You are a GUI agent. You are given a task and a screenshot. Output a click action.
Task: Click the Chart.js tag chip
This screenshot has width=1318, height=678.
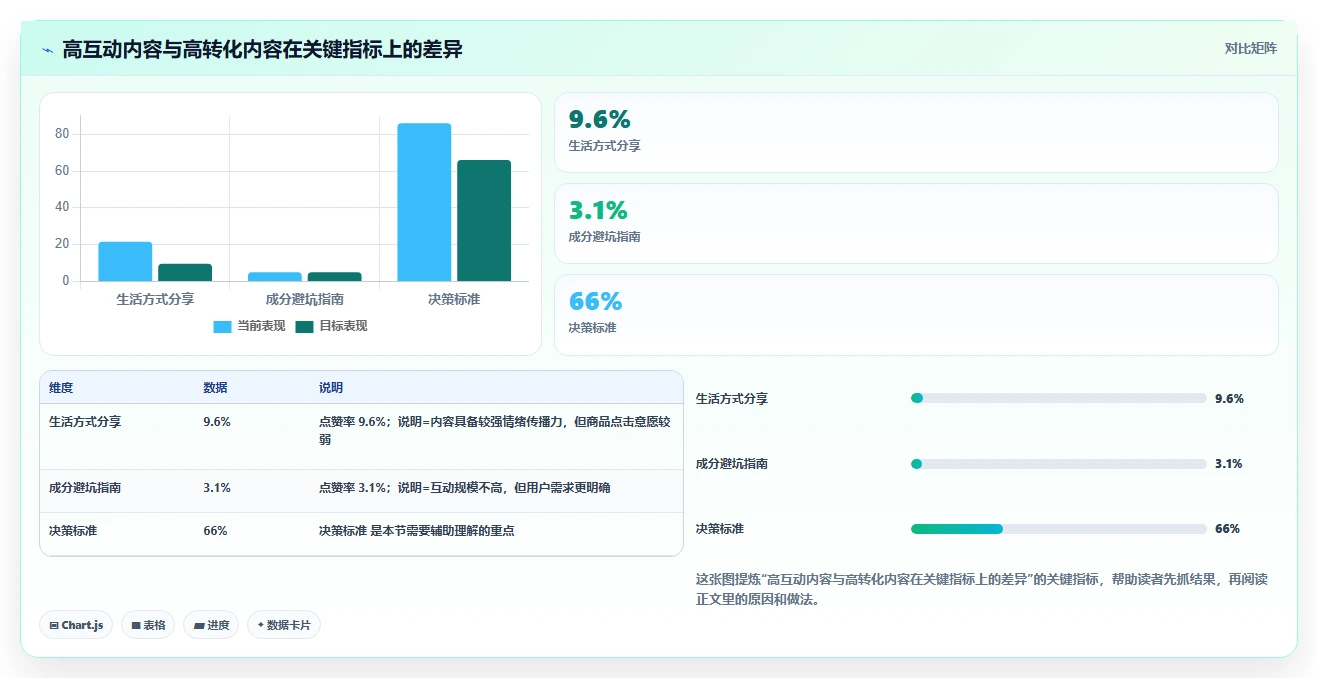77,625
